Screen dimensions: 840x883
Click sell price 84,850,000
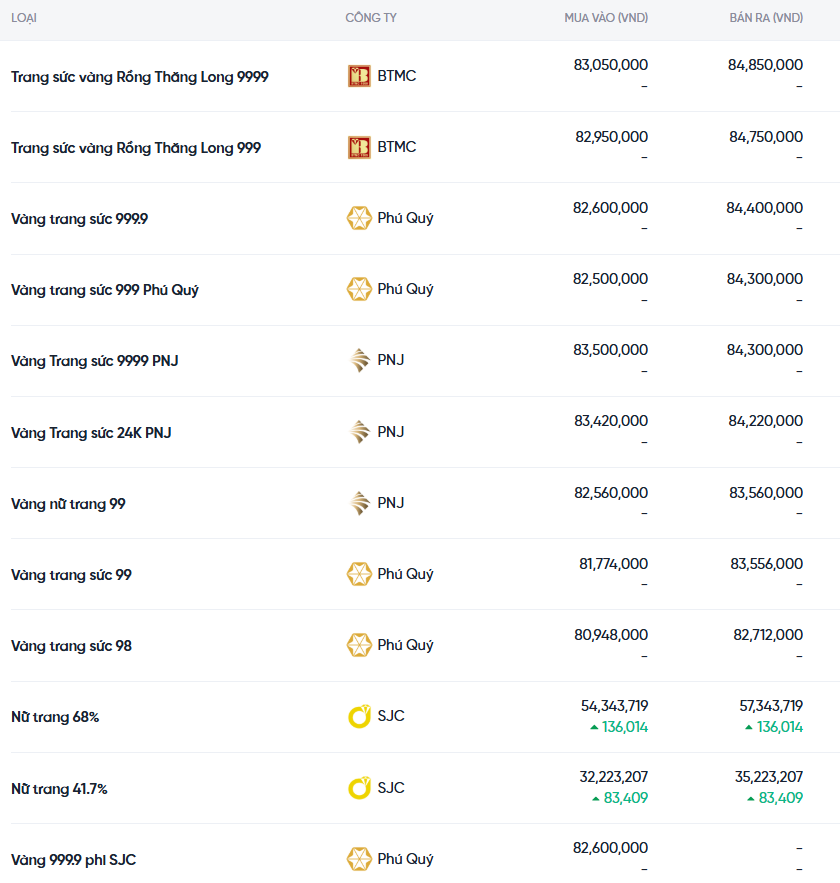[x=766, y=65]
